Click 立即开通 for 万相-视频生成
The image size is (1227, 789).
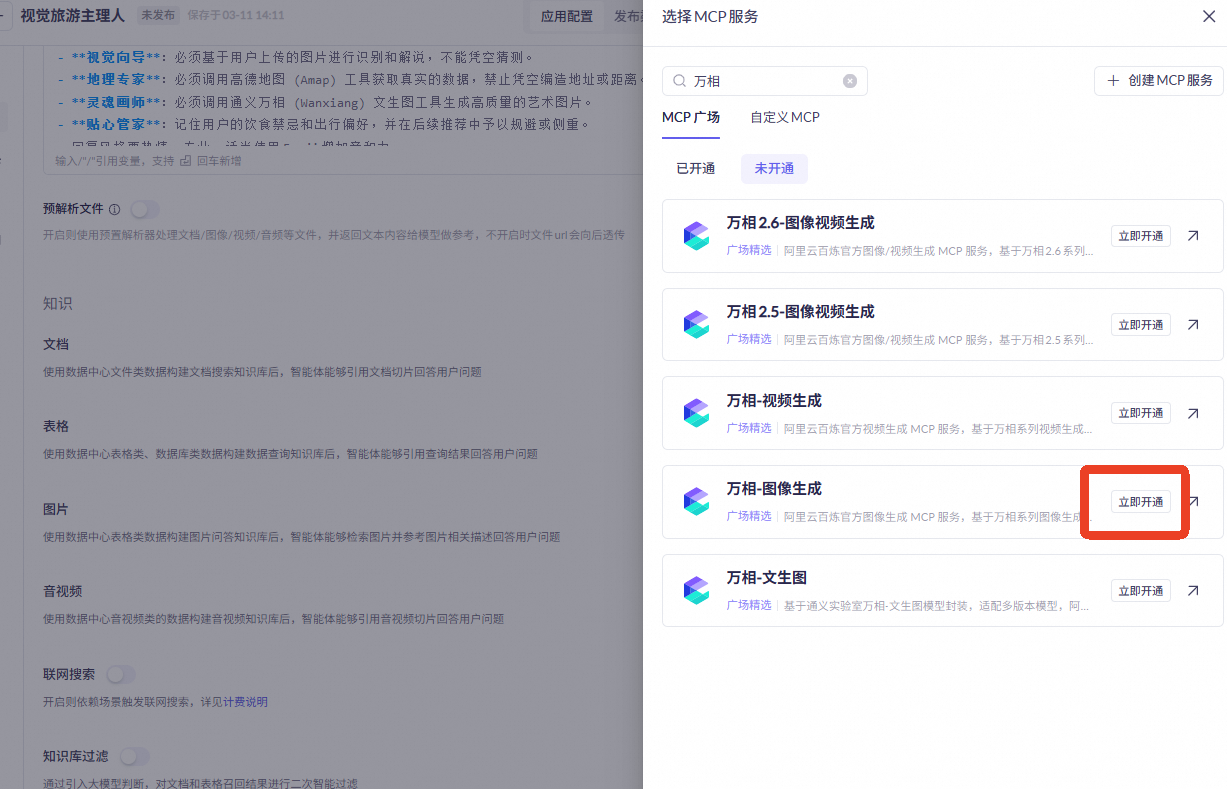[1141, 413]
